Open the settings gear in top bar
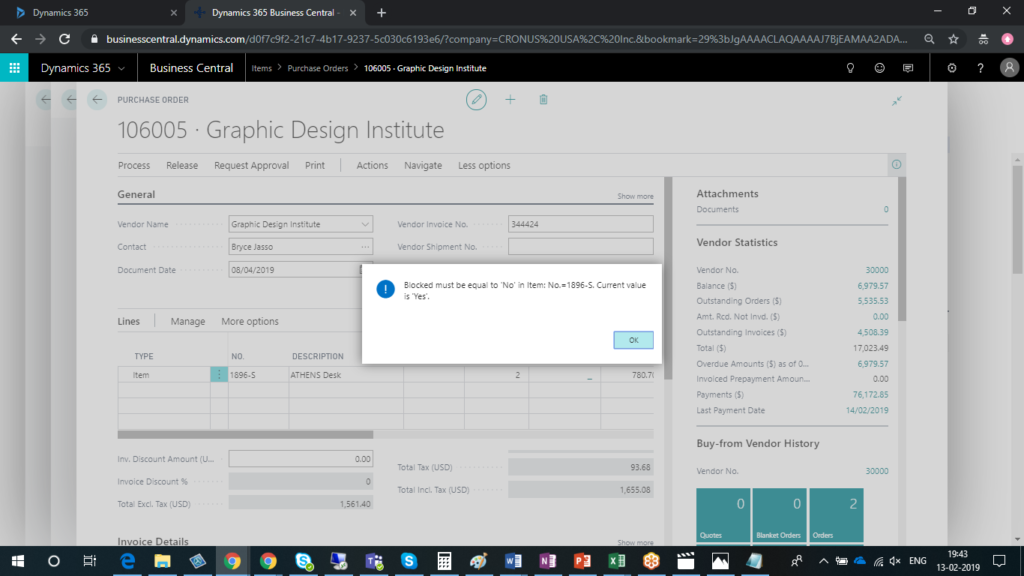This screenshot has height=576, width=1024. point(951,68)
